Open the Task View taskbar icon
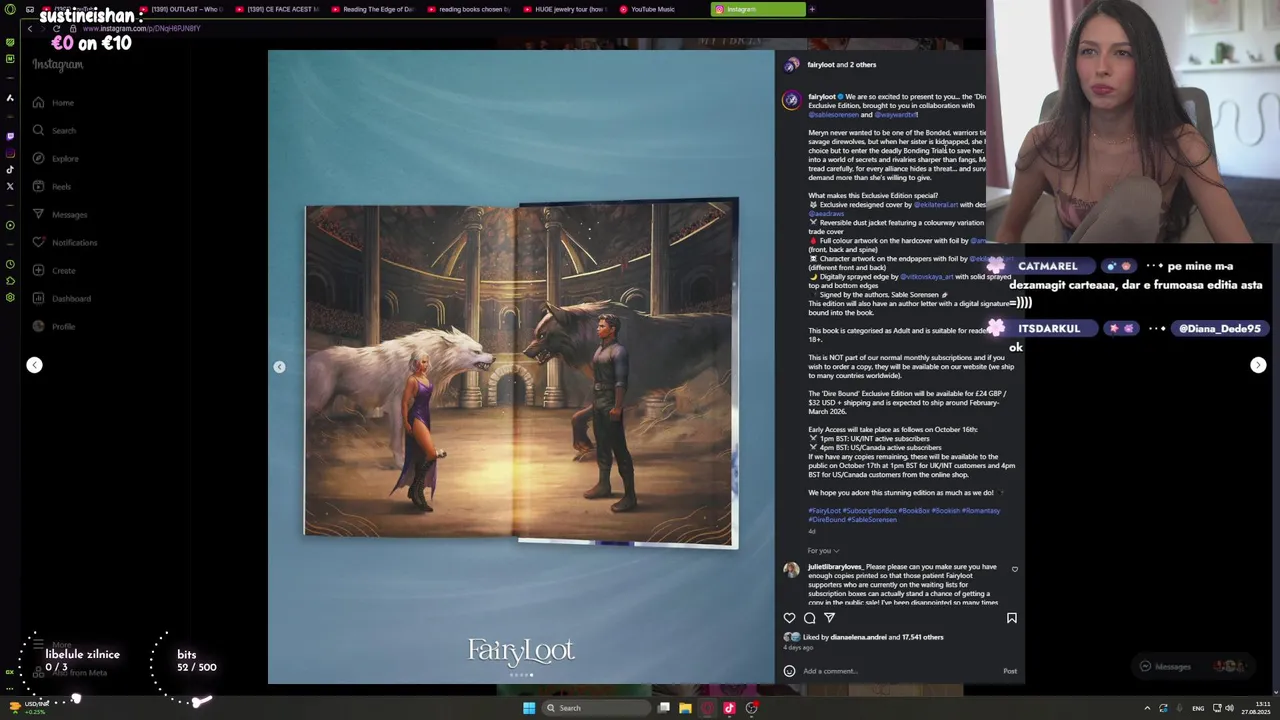Image resolution: width=1280 pixels, height=720 pixels. coord(663,708)
